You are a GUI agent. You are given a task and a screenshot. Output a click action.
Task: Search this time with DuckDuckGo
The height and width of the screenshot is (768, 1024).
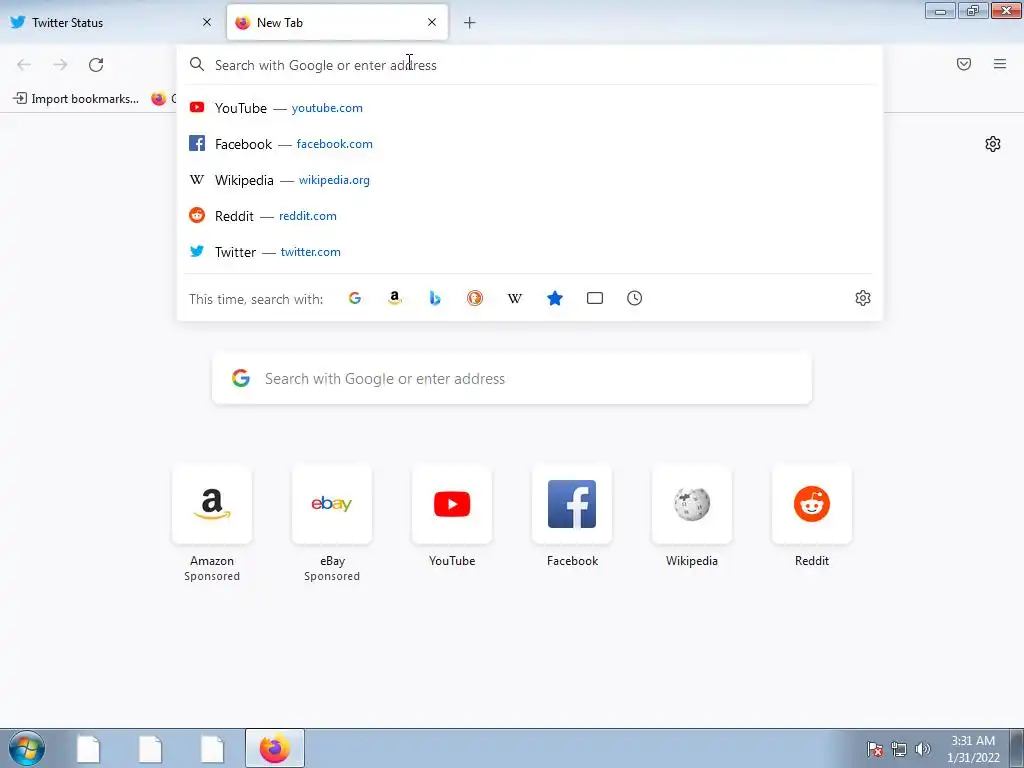pos(475,298)
